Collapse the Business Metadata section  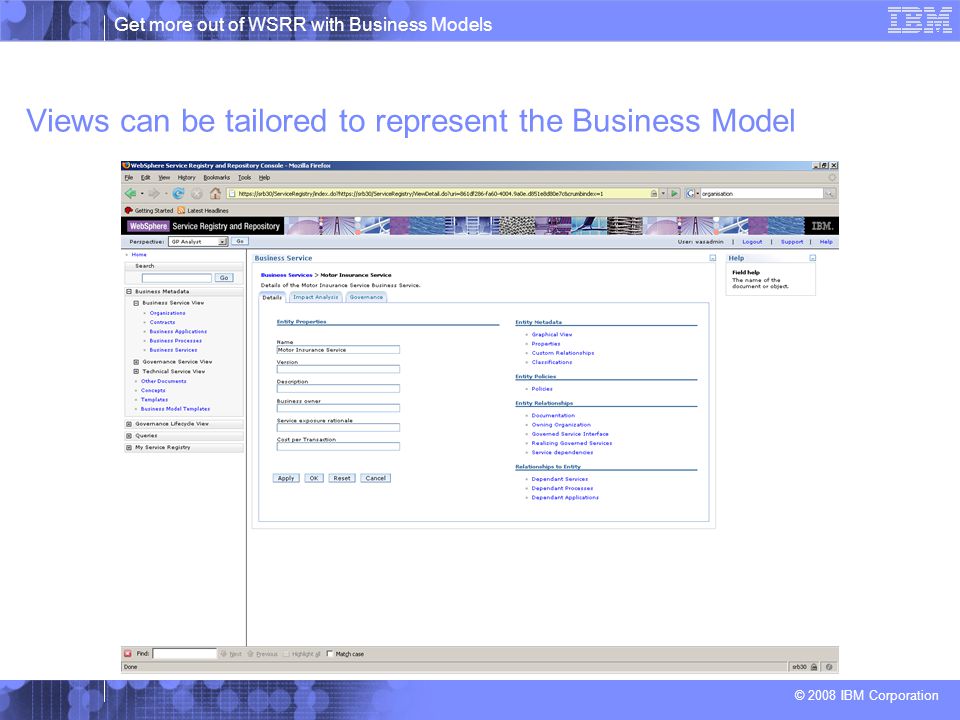[129, 291]
